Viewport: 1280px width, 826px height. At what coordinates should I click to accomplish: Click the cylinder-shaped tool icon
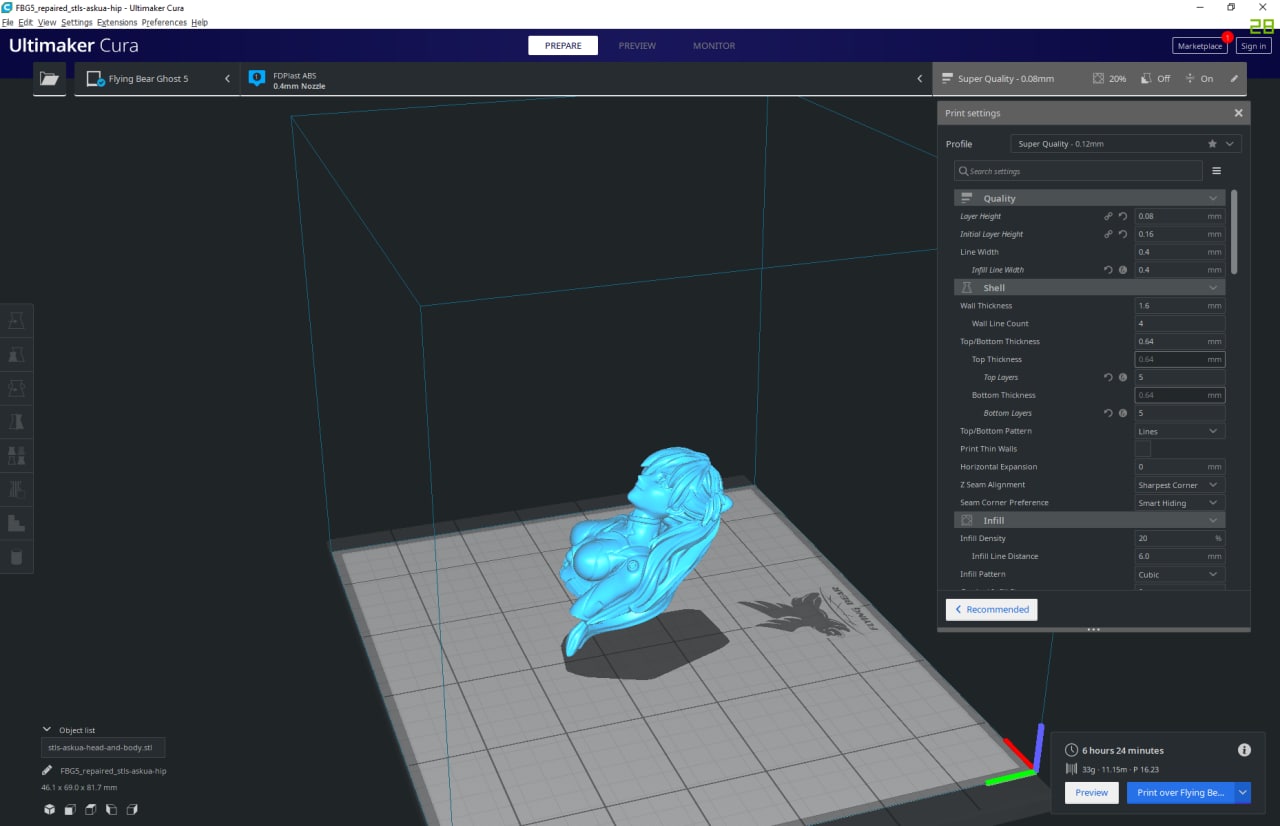coord(16,557)
